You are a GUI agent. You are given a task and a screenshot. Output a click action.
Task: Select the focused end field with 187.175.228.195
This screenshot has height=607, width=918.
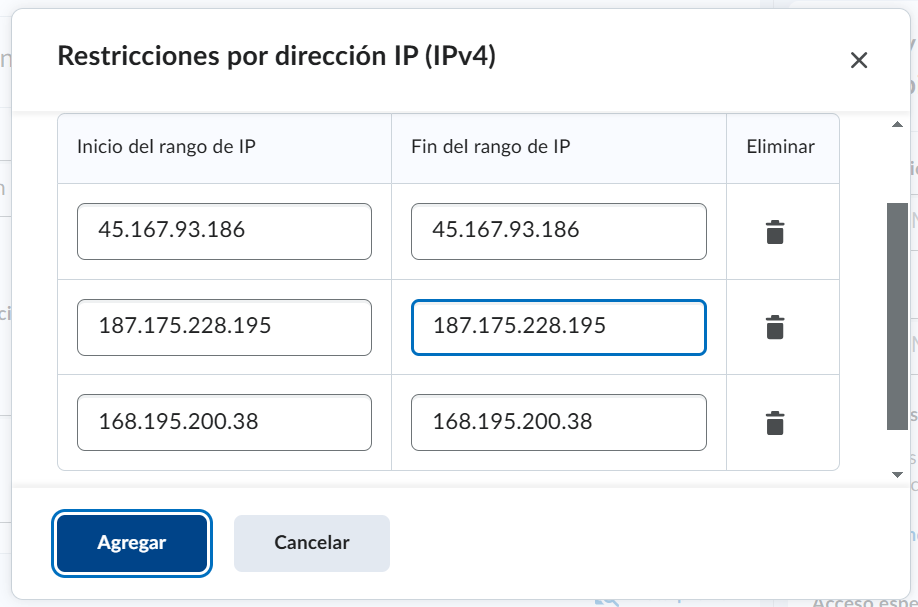(x=558, y=327)
